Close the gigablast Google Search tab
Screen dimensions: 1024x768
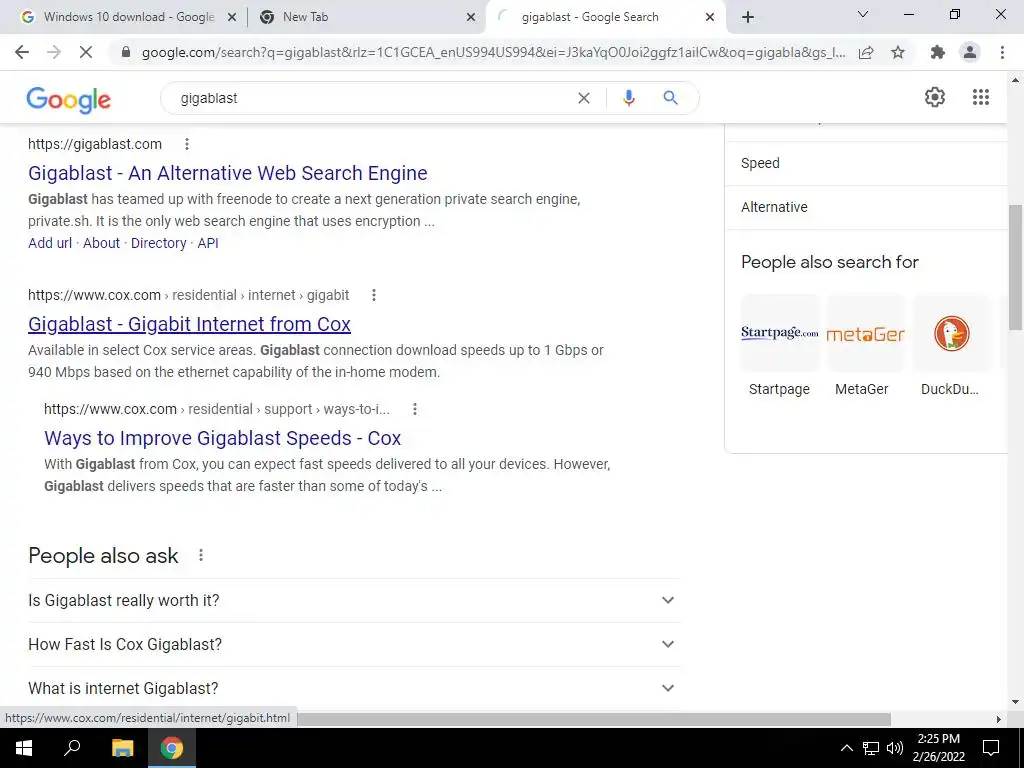tap(710, 18)
